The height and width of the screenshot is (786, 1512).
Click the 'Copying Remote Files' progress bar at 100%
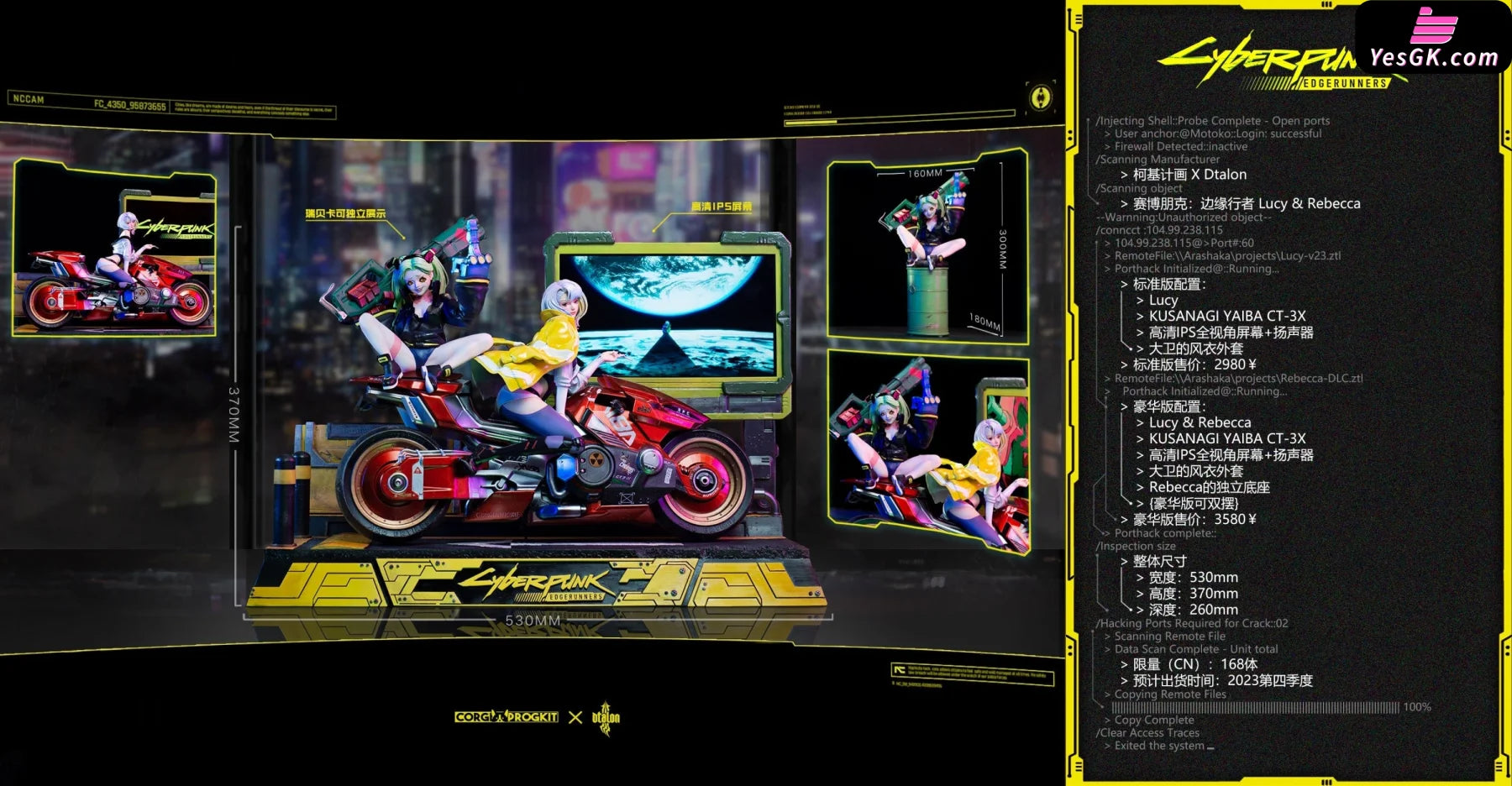tap(1255, 707)
